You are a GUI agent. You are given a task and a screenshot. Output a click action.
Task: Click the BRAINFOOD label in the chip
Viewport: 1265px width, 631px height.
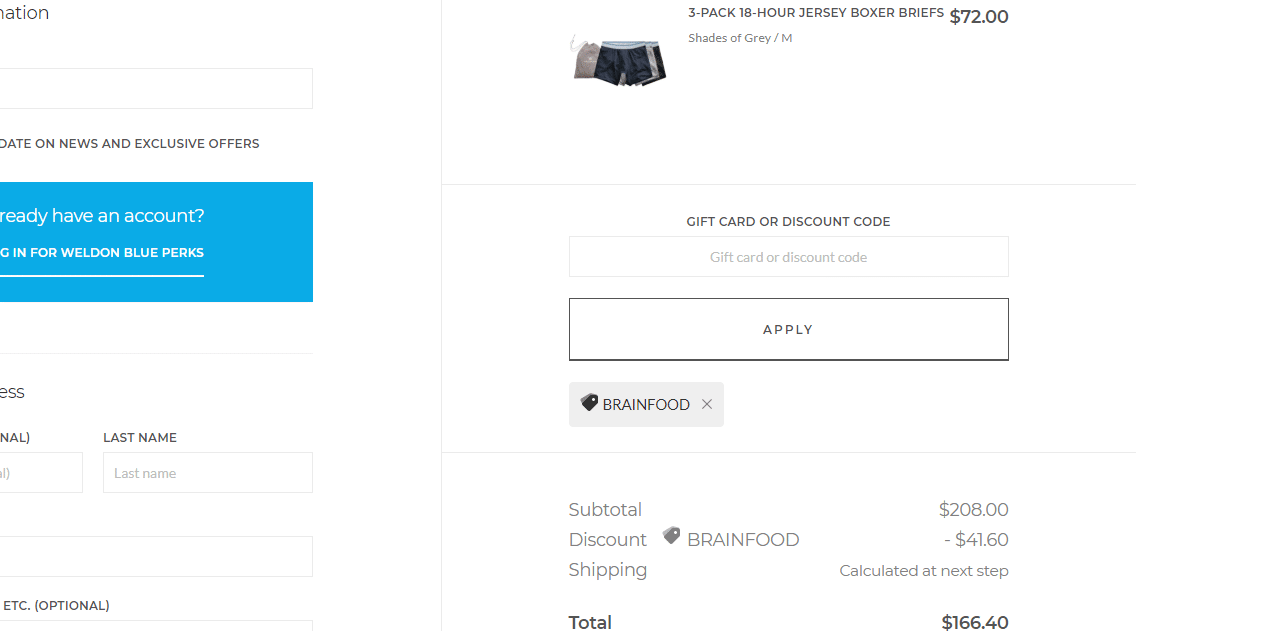pos(646,405)
